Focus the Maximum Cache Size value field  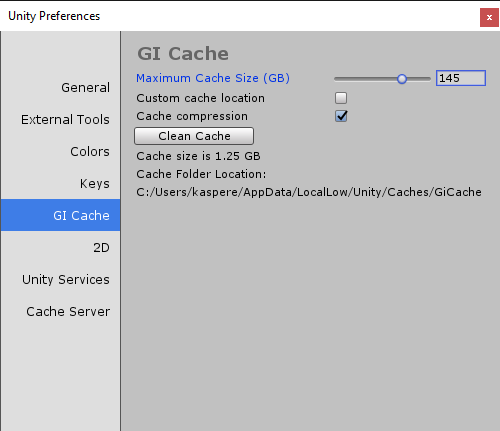[x=461, y=78]
